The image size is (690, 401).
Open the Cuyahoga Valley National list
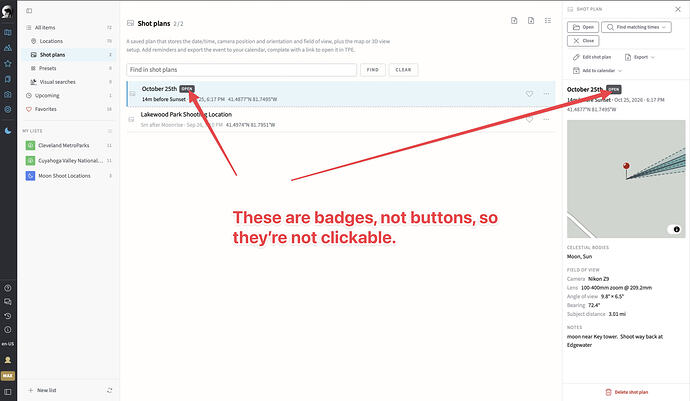pos(69,161)
